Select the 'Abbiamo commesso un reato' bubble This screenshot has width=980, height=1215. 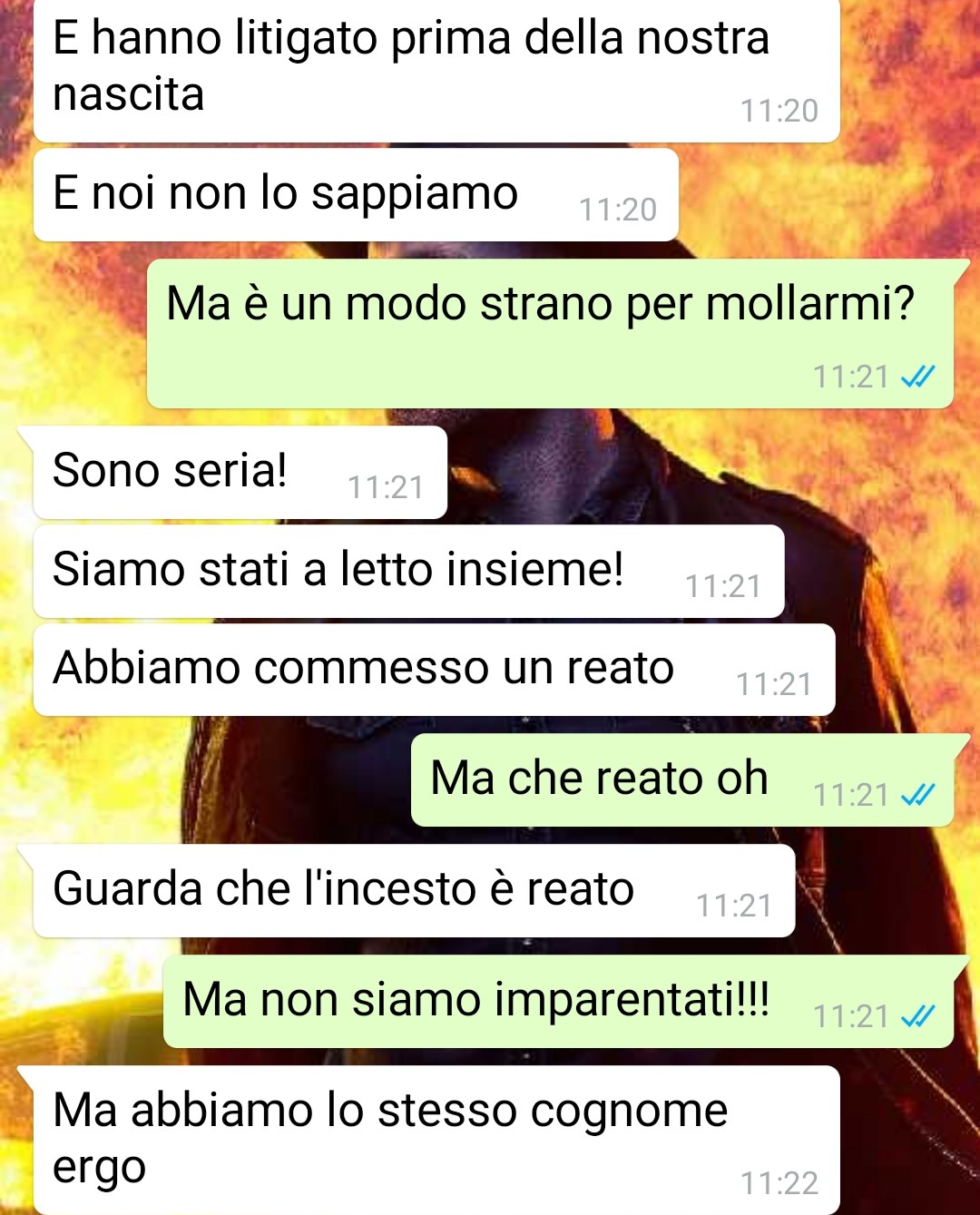434,670
